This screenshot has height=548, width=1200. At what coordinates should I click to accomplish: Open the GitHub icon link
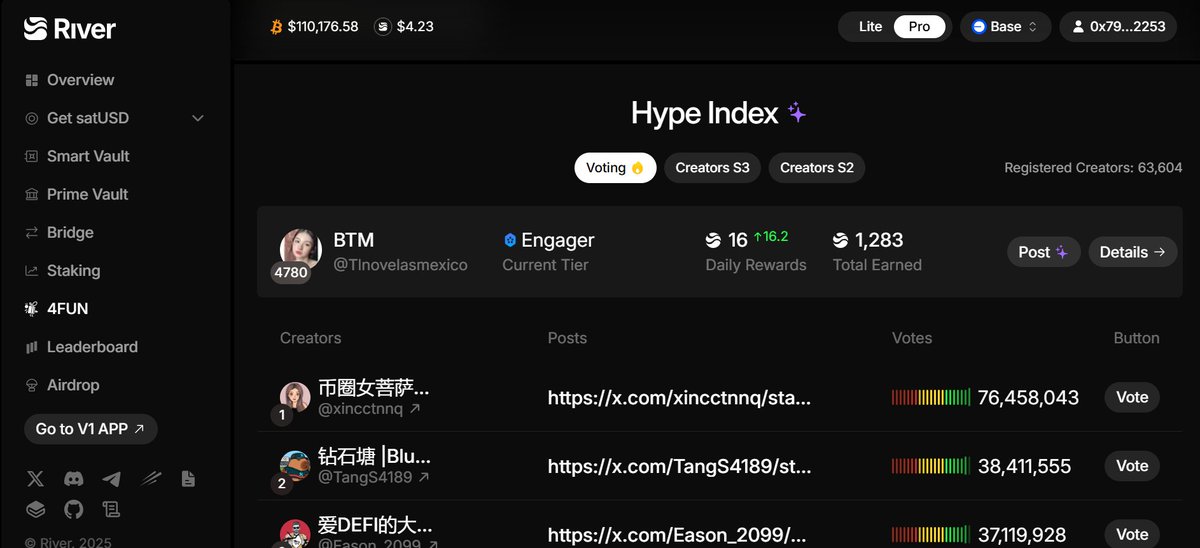tap(73, 510)
